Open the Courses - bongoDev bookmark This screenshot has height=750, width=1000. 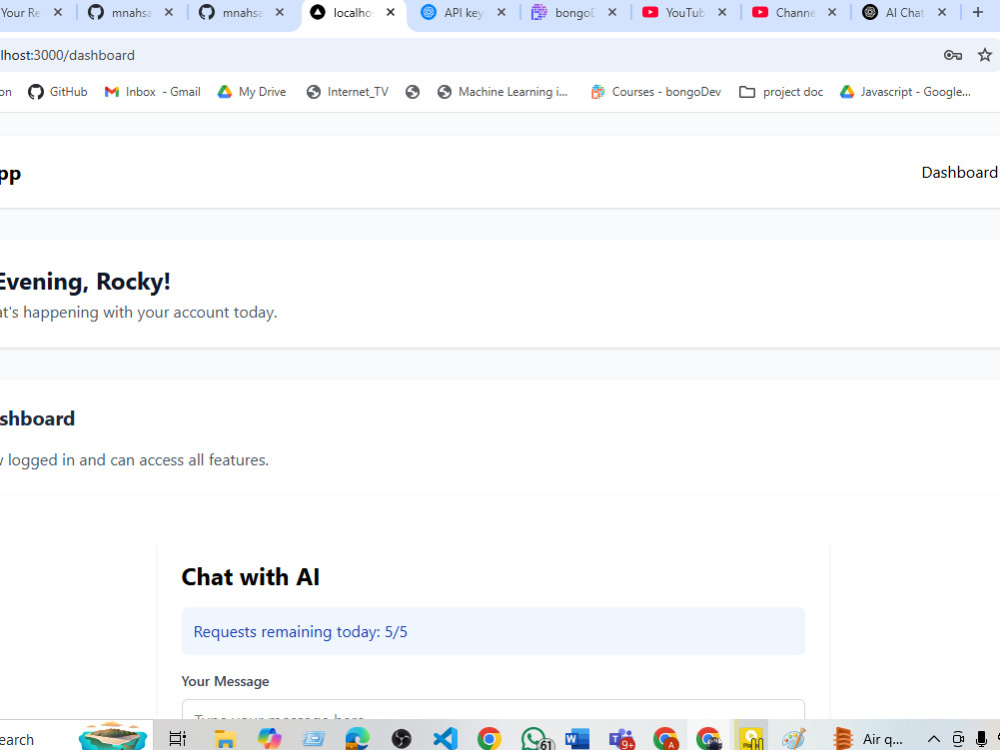pyautogui.click(x=656, y=92)
